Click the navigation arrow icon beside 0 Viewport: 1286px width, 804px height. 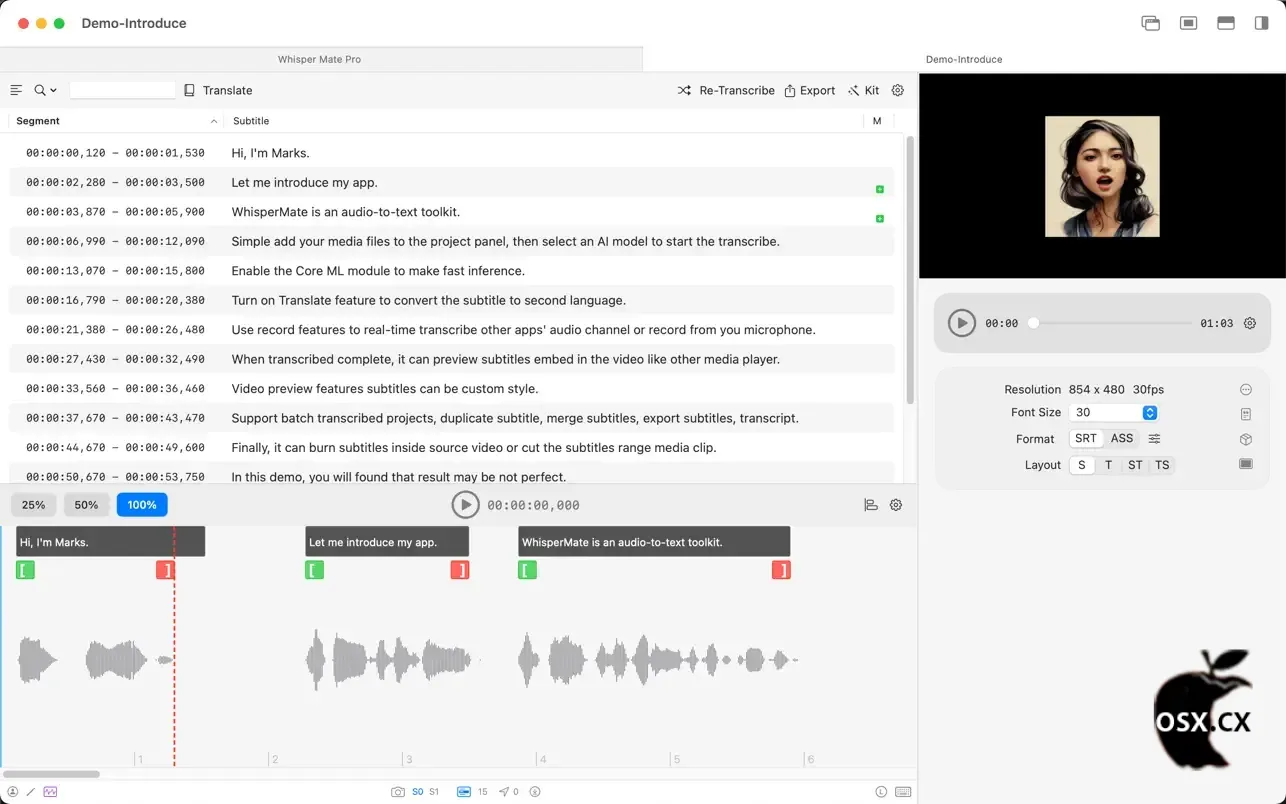click(x=504, y=792)
